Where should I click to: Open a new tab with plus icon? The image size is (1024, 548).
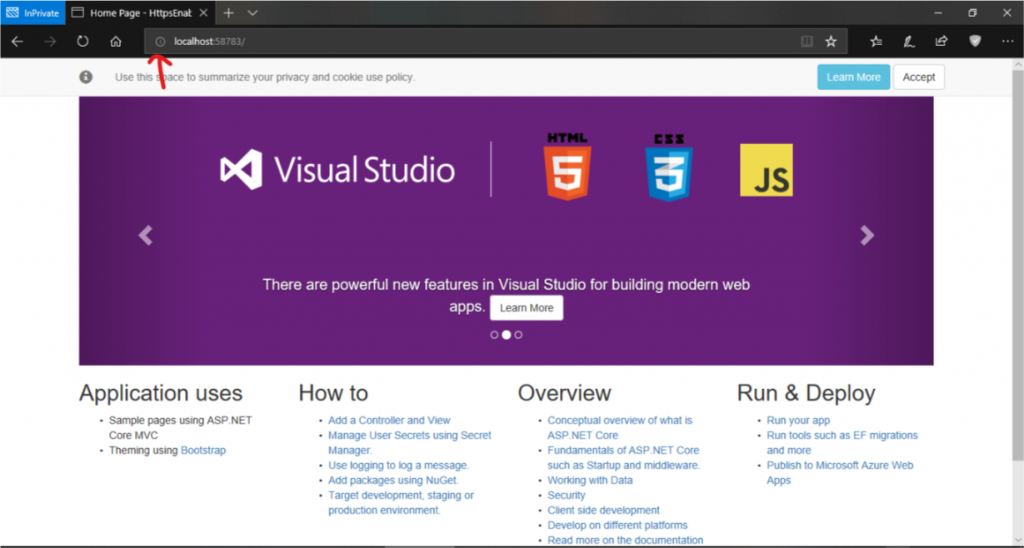(229, 12)
